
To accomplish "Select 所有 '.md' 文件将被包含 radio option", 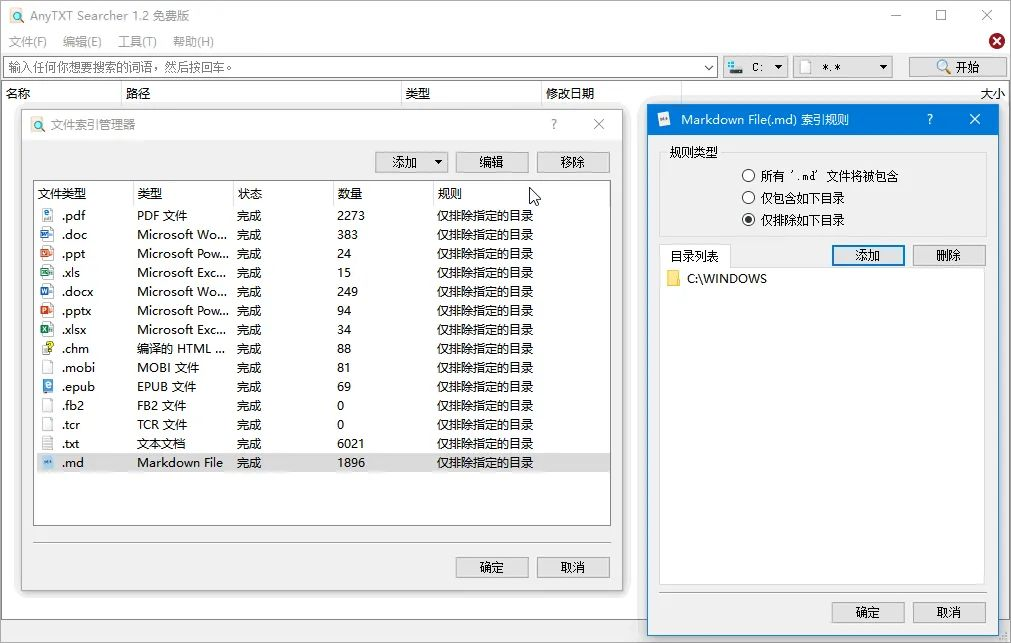I will pyautogui.click(x=748, y=176).
